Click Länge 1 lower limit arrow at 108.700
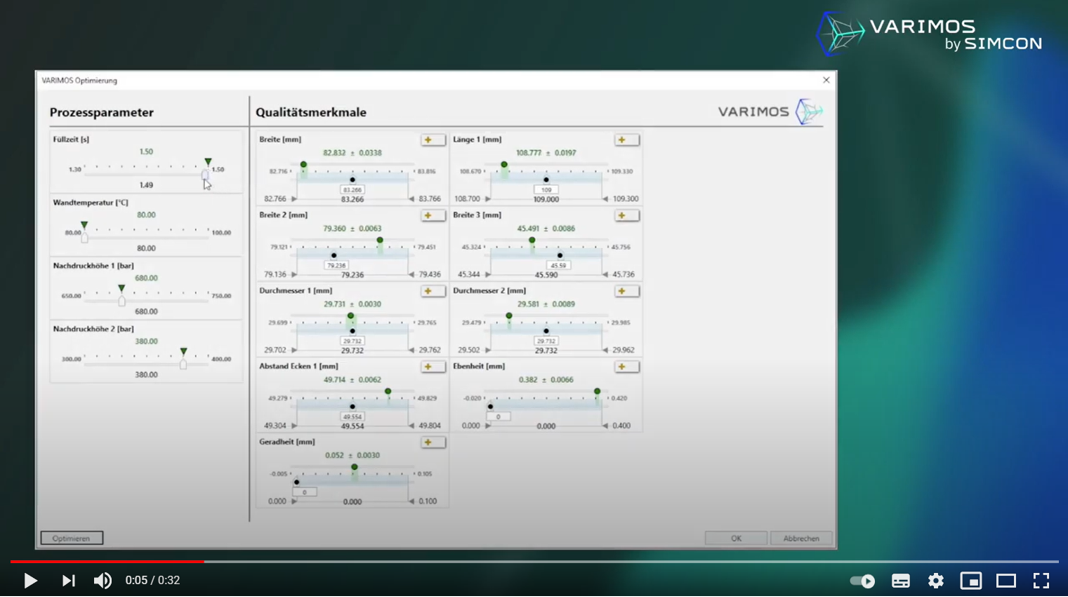The image size is (1068, 597). 488,199
